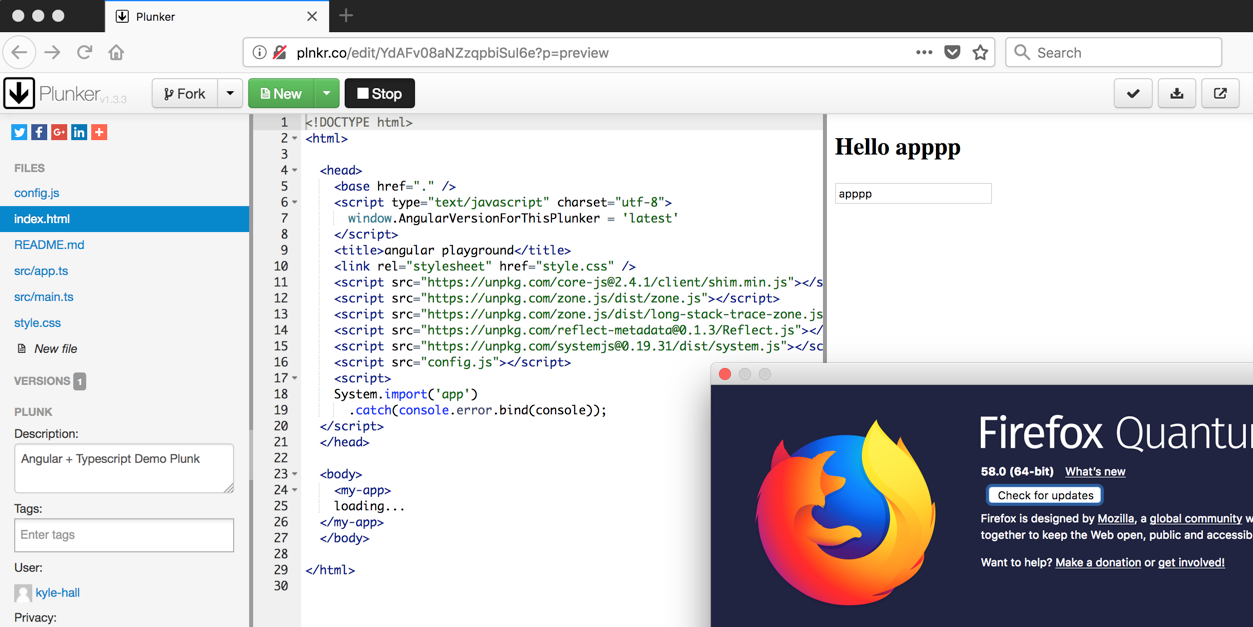Open the AddThis share icon
The height and width of the screenshot is (627, 1253).
tap(98, 131)
